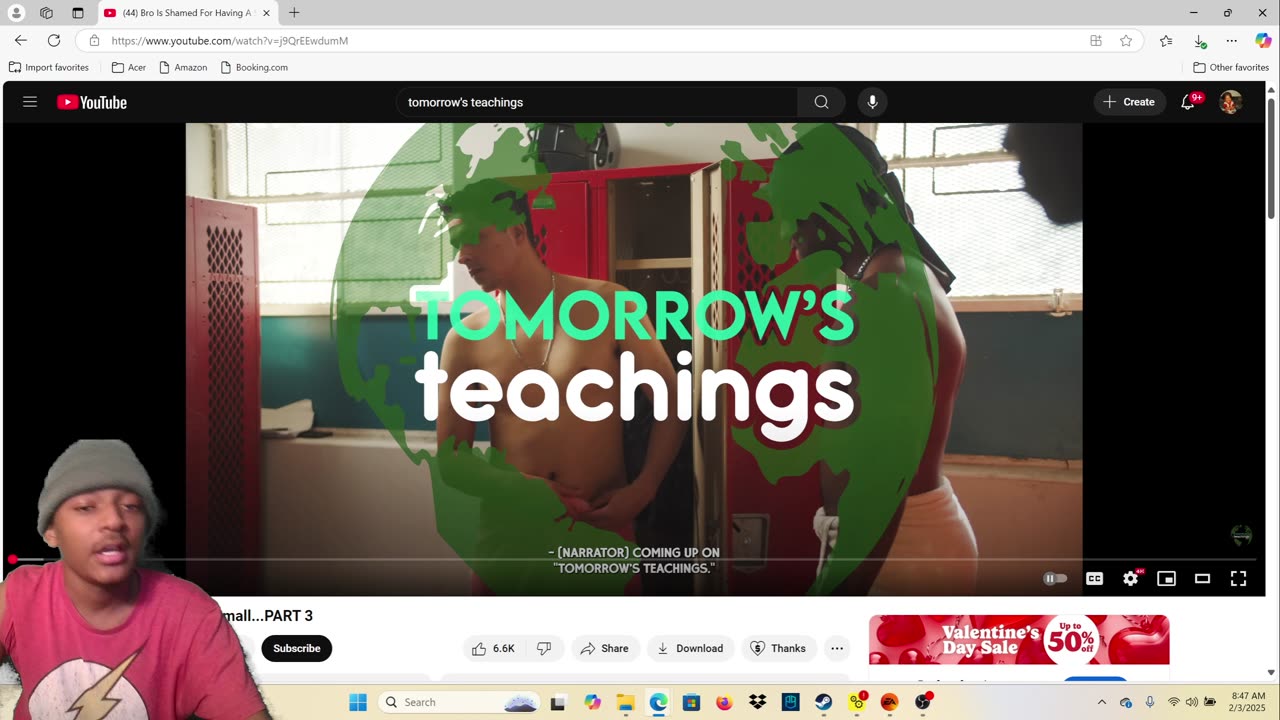
Task: Open EA app from taskbar
Action: pos(889,702)
